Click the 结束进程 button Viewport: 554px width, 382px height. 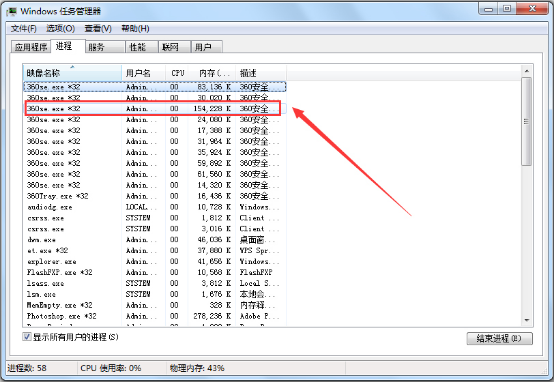499,338
